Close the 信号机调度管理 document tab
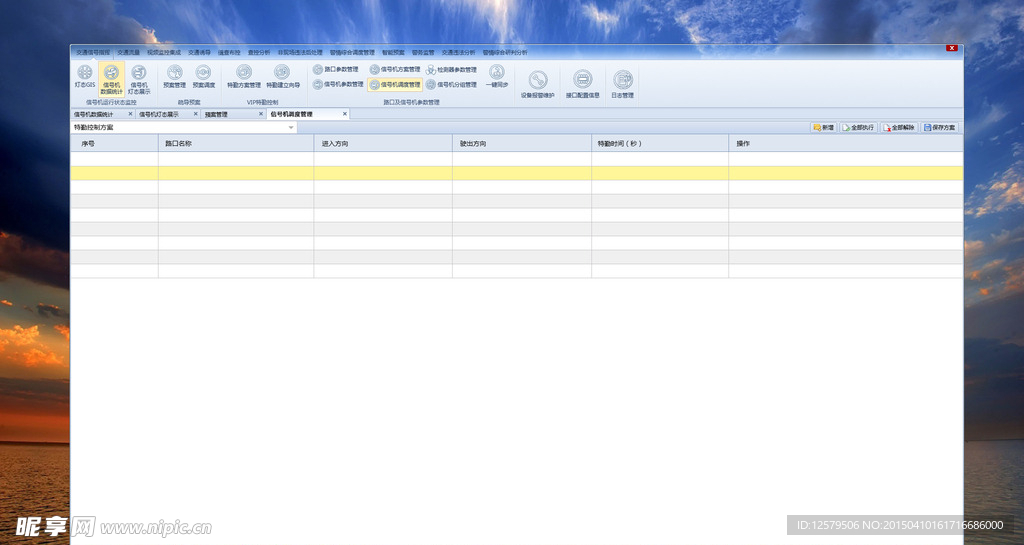Screen dimensions: 1024x545 point(345,114)
